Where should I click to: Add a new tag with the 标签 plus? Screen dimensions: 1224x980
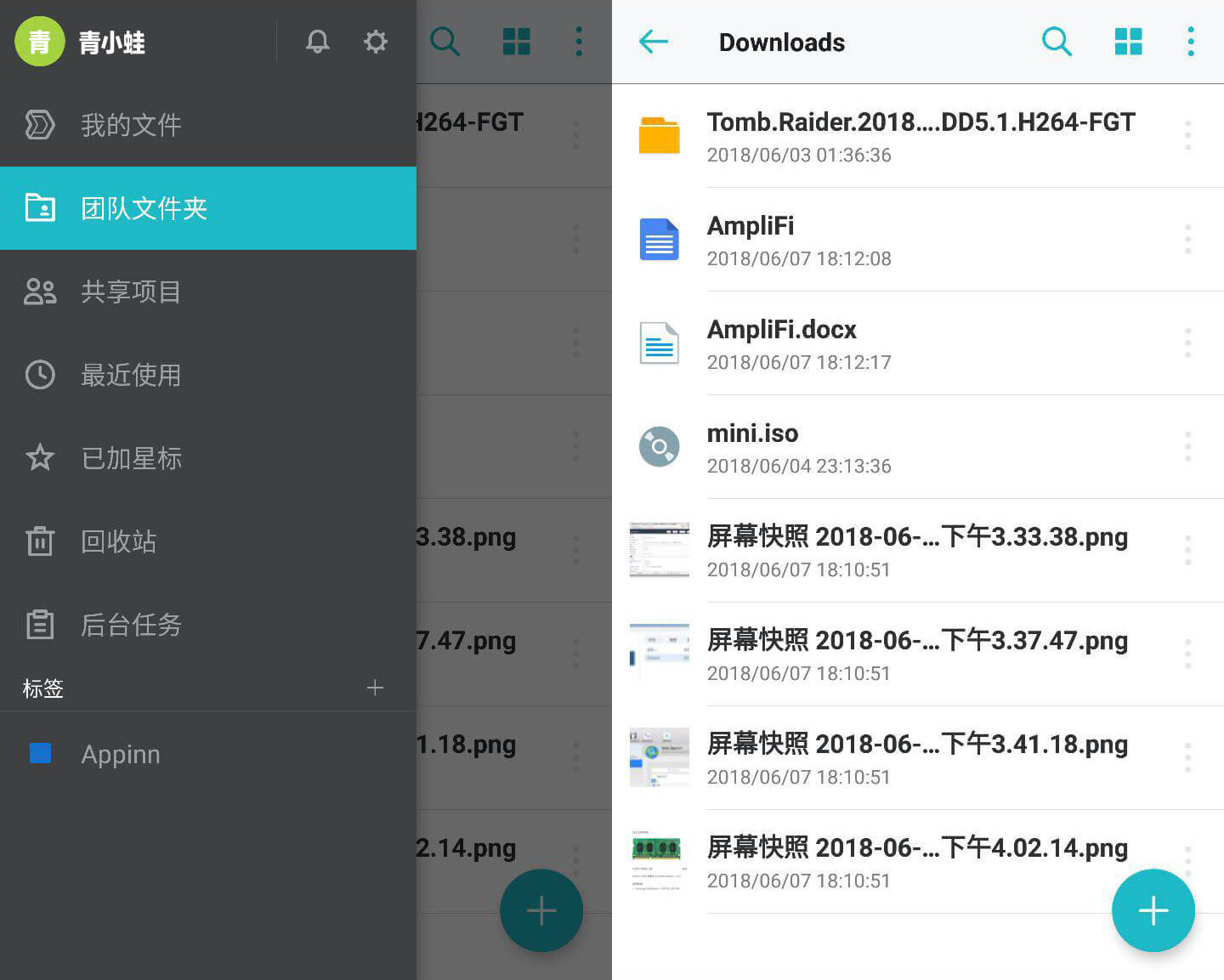coord(375,688)
